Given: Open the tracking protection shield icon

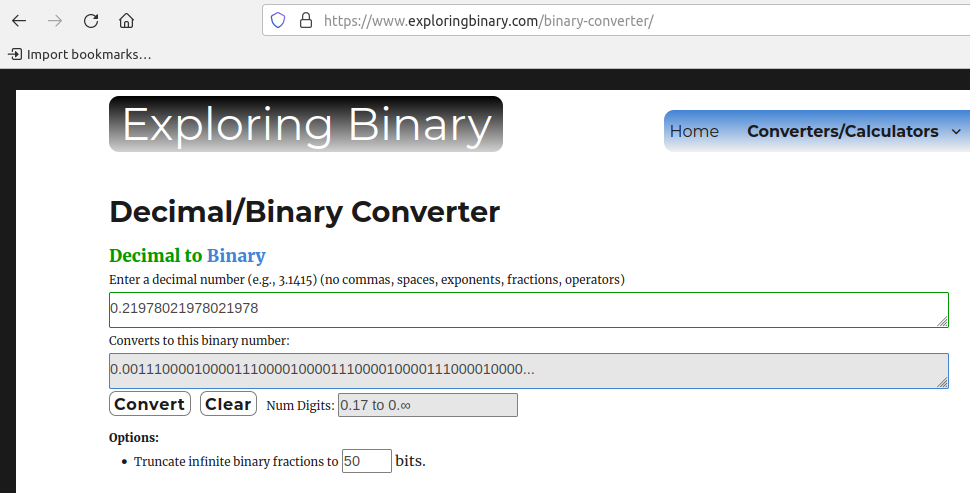Looking at the screenshot, I should [x=278, y=21].
